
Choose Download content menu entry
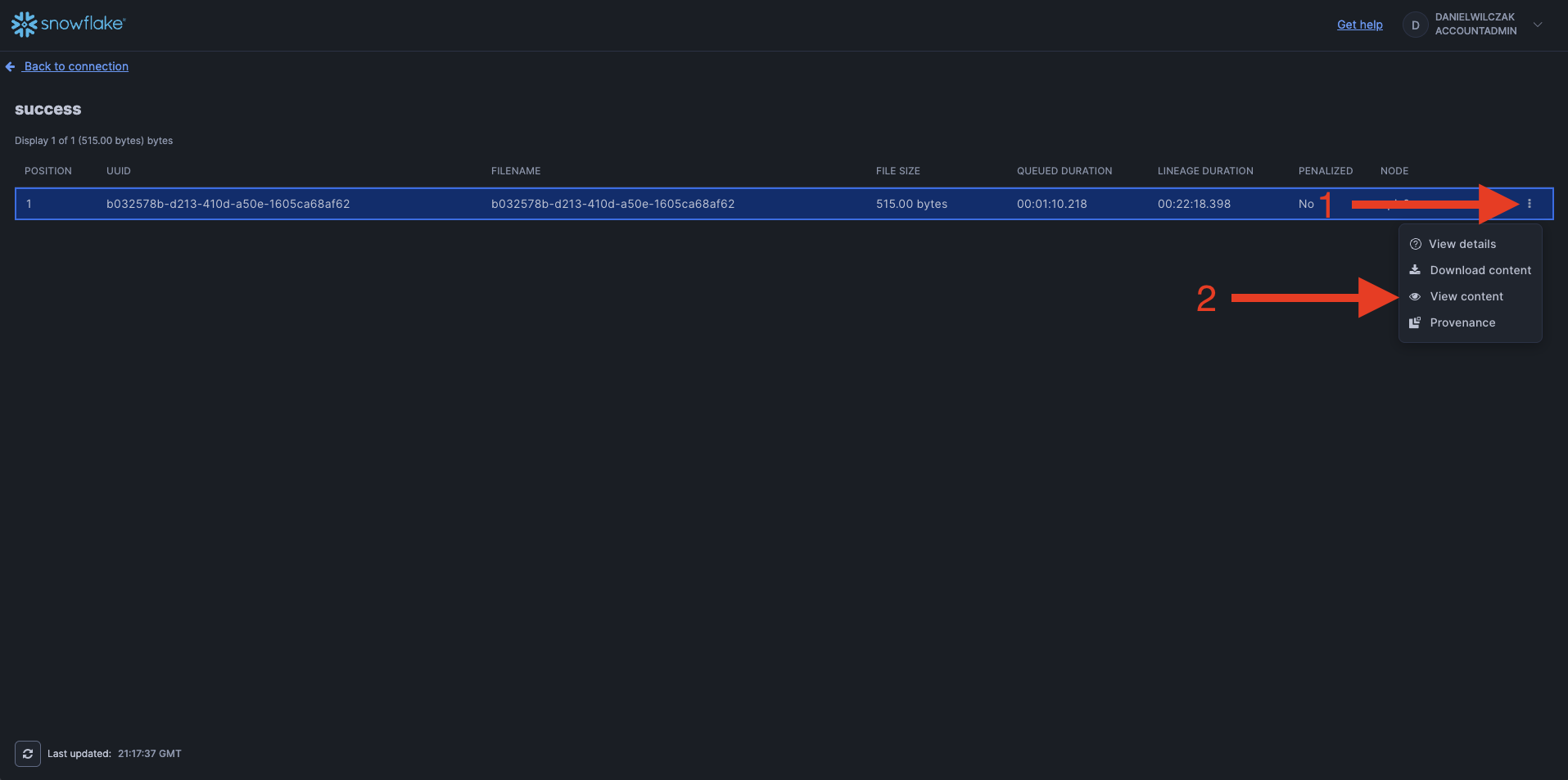pyautogui.click(x=1480, y=270)
